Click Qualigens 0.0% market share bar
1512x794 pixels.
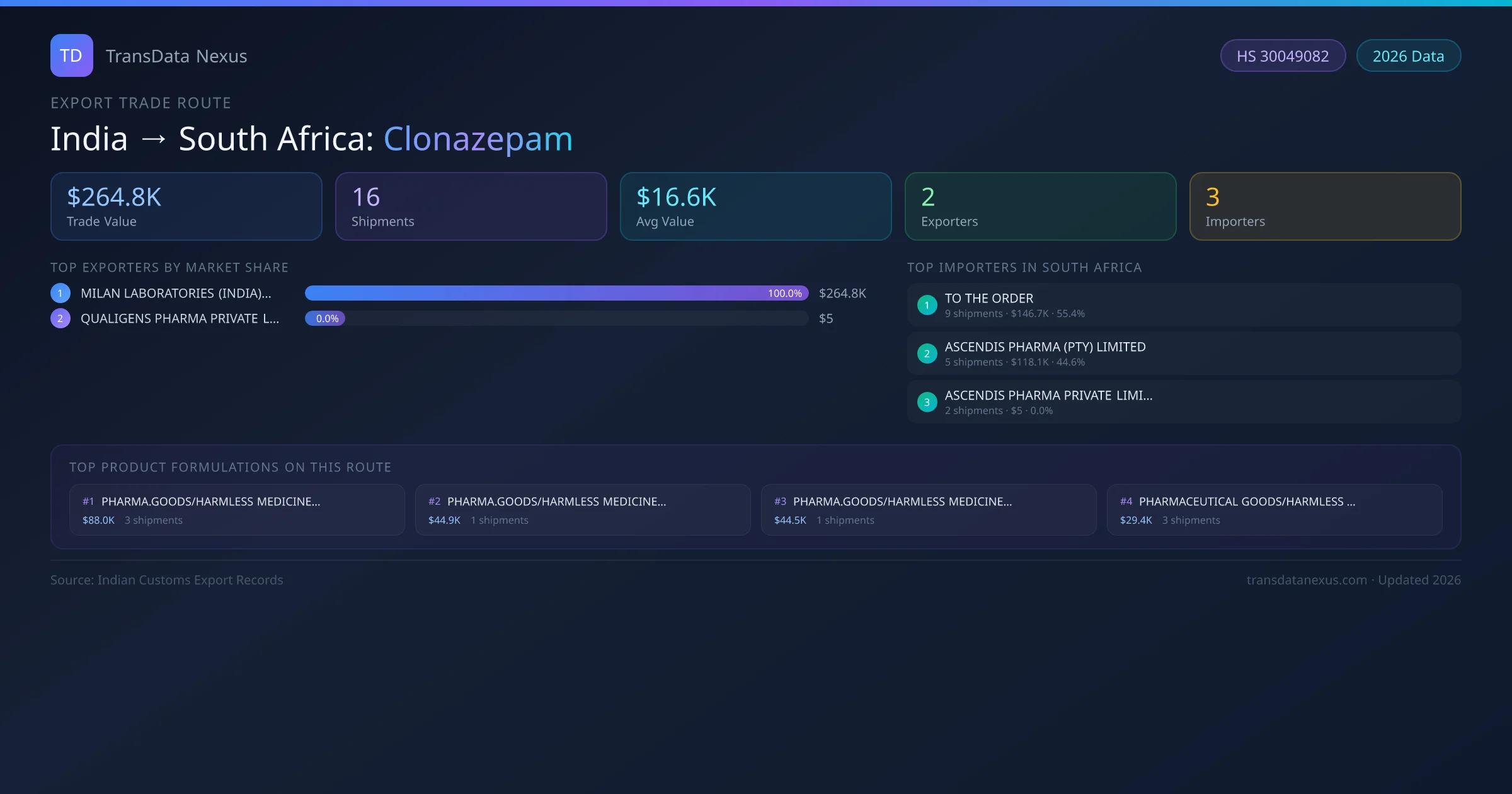(x=325, y=318)
